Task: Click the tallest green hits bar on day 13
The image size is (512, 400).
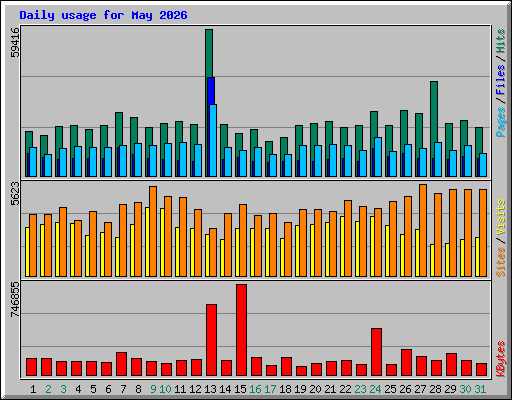Action: (209, 53)
